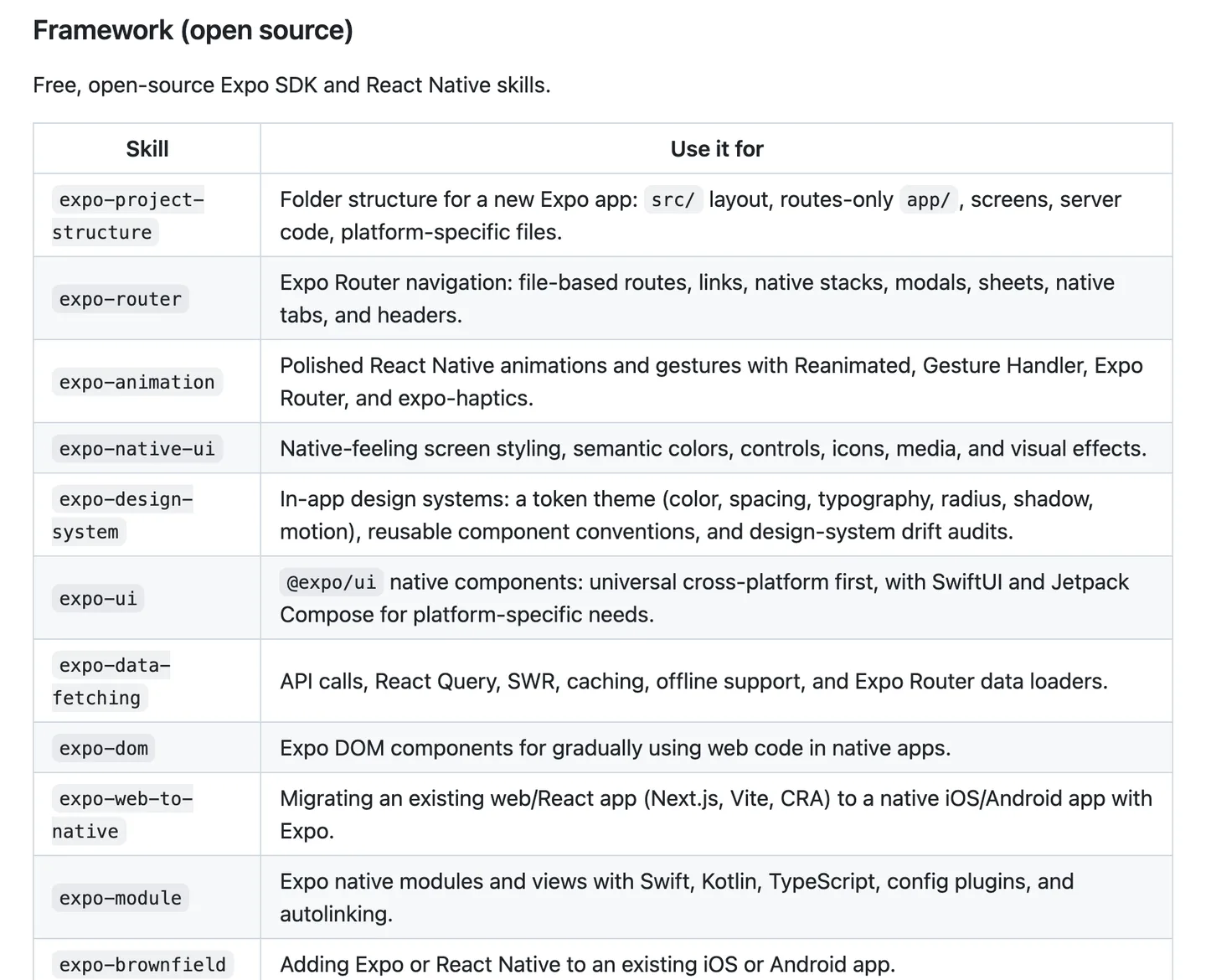This screenshot has width=1206, height=980.
Task: Click the 'Folder structure for a new Expo app' description
Action: (700, 215)
